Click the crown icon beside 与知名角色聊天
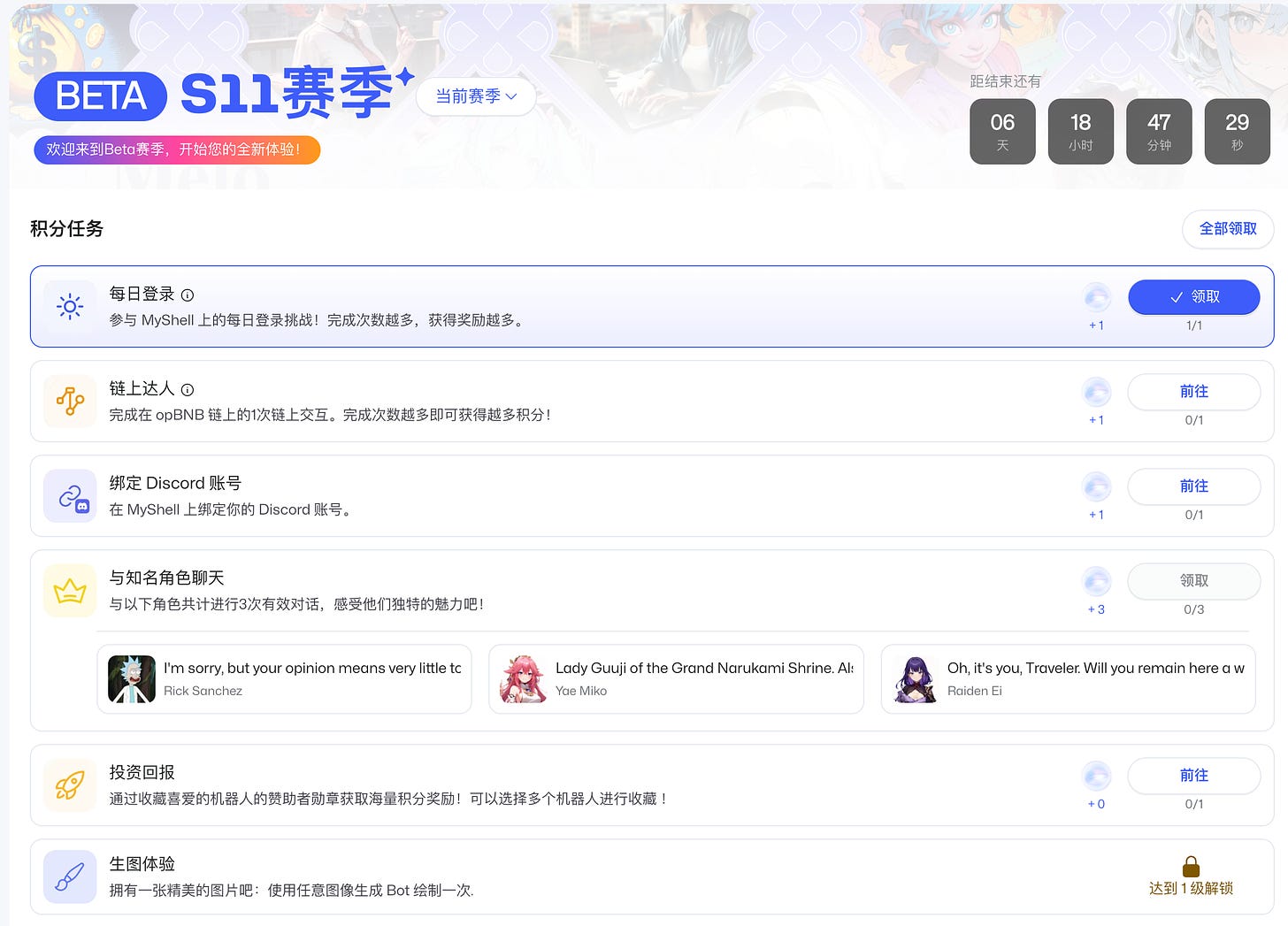The width and height of the screenshot is (1288, 926). pos(69,590)
